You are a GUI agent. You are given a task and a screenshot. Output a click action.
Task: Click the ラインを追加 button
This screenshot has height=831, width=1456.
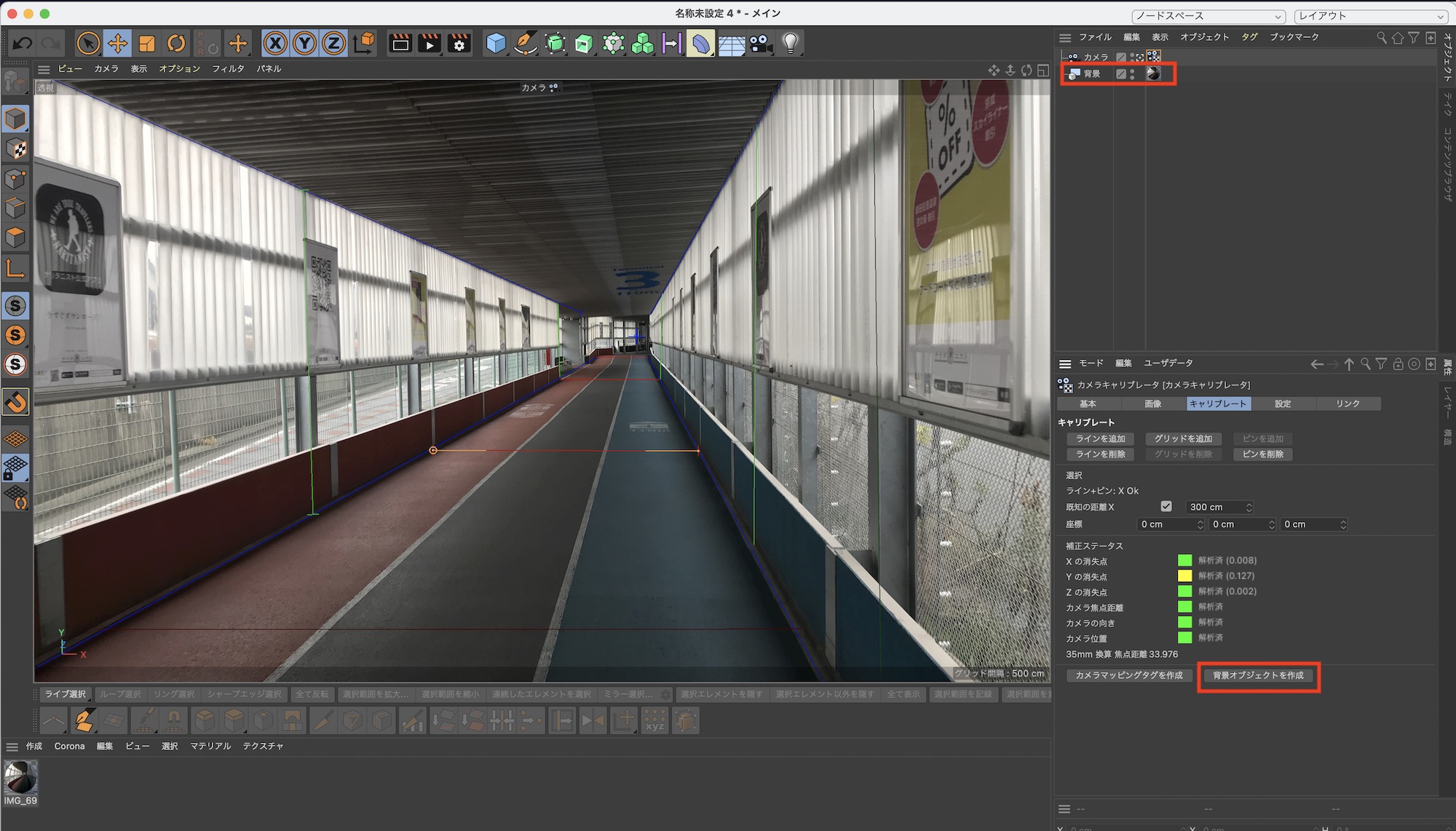[1100, 438]
